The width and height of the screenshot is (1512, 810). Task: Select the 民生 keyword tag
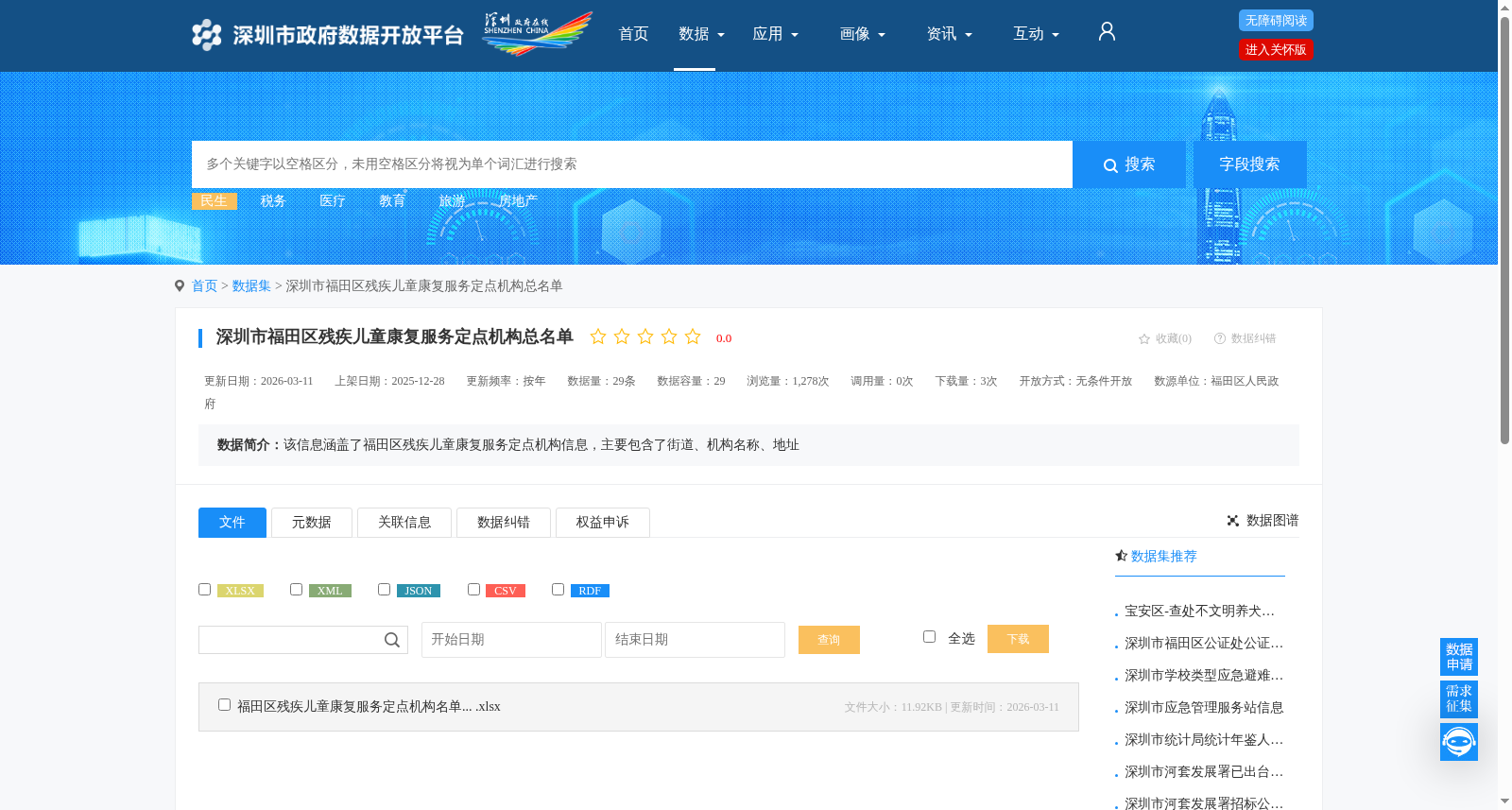[215, 200]
